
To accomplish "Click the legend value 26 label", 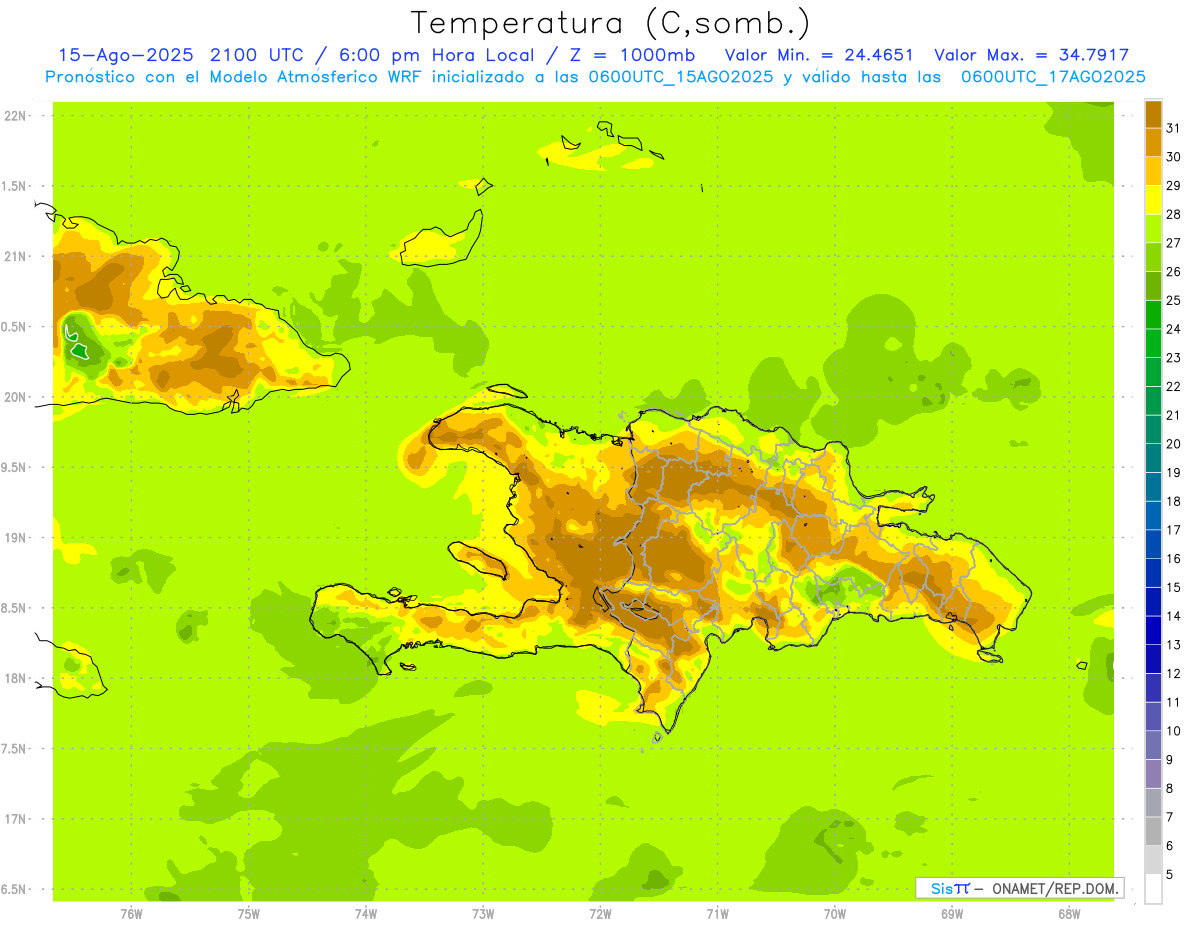I will [1173, 271].
